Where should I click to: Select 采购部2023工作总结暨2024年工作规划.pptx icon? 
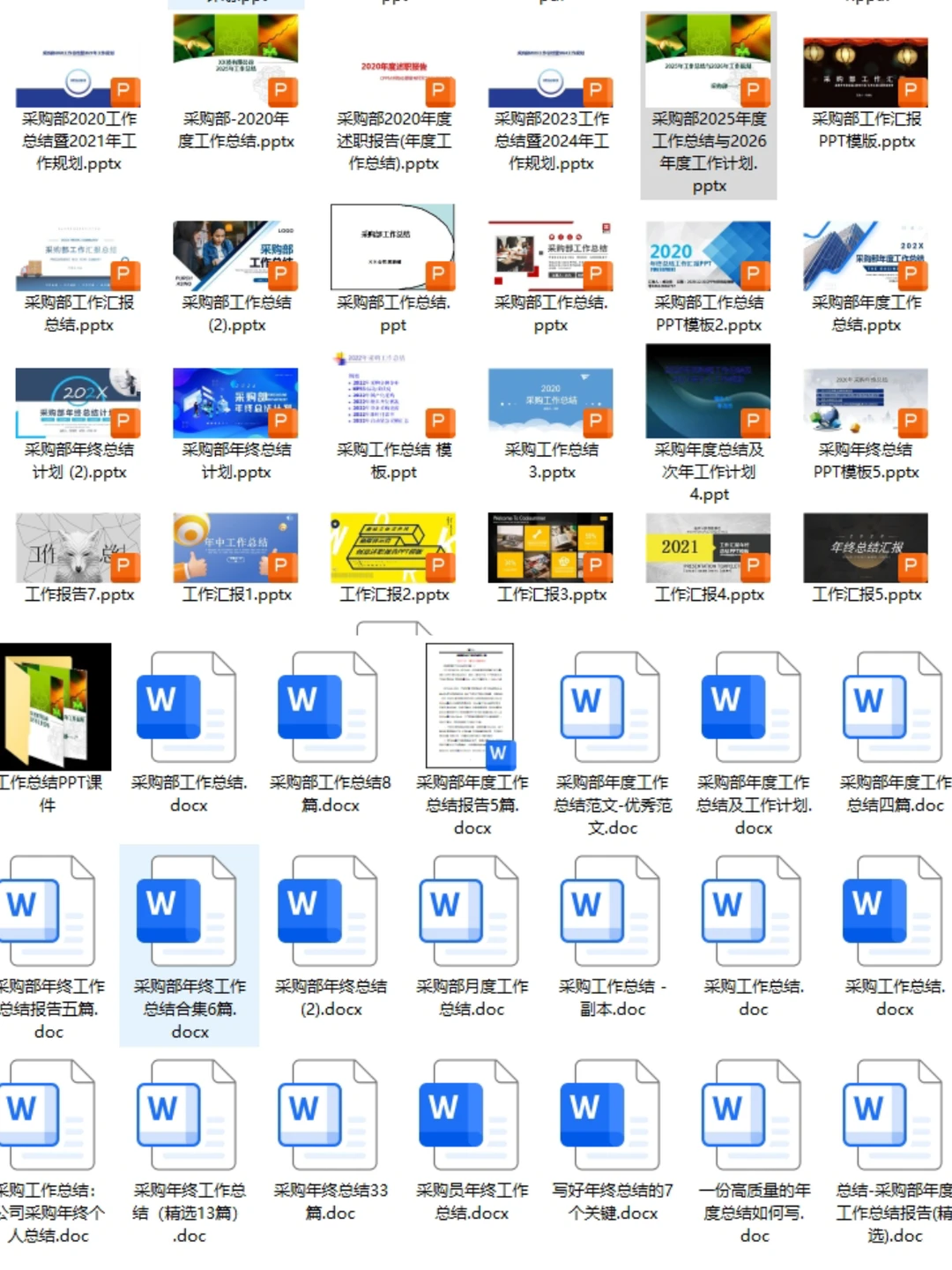[551, 74]
